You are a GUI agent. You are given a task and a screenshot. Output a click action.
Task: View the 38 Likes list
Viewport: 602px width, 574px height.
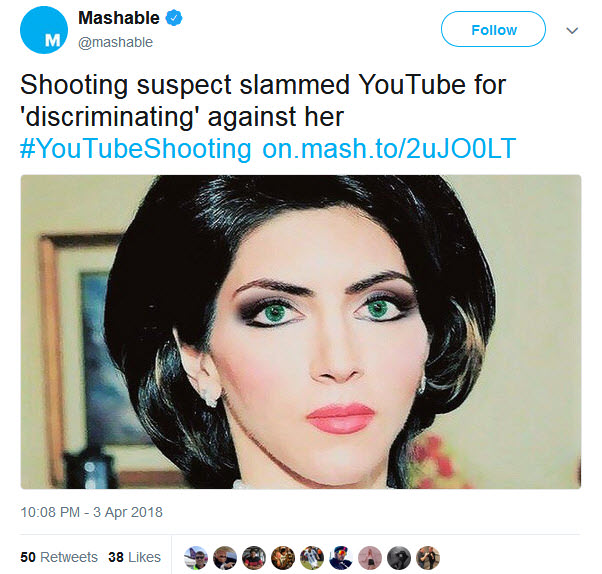(x=134, y=557)
